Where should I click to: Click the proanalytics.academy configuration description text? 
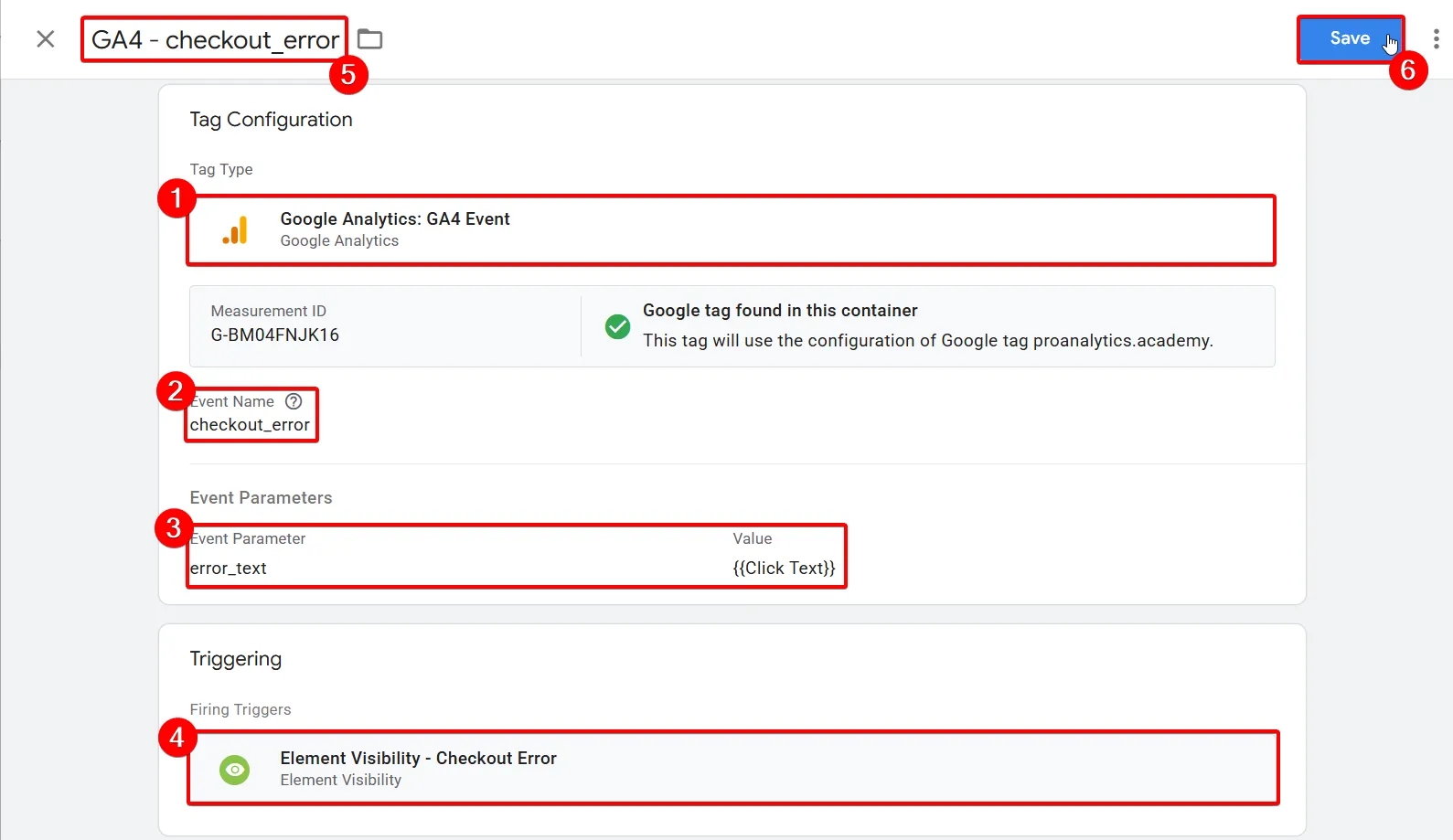point(928,340)
